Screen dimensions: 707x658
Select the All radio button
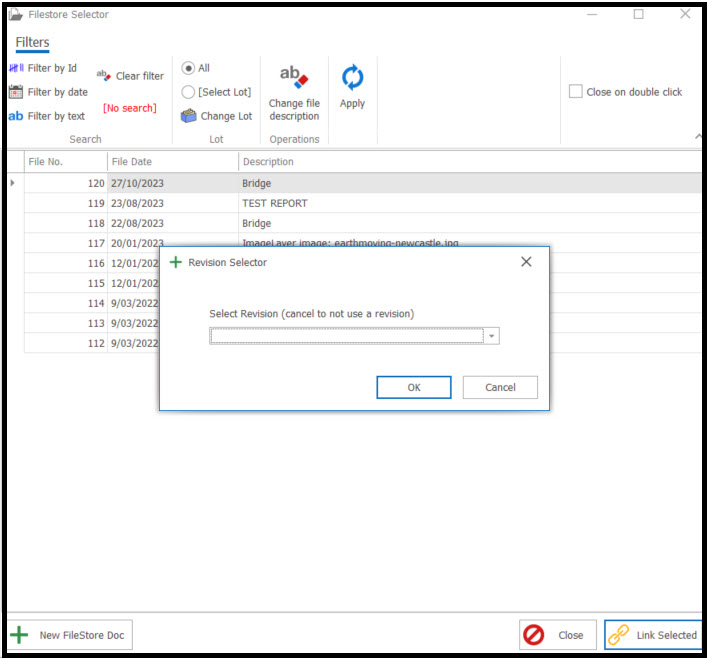(188, 68)
